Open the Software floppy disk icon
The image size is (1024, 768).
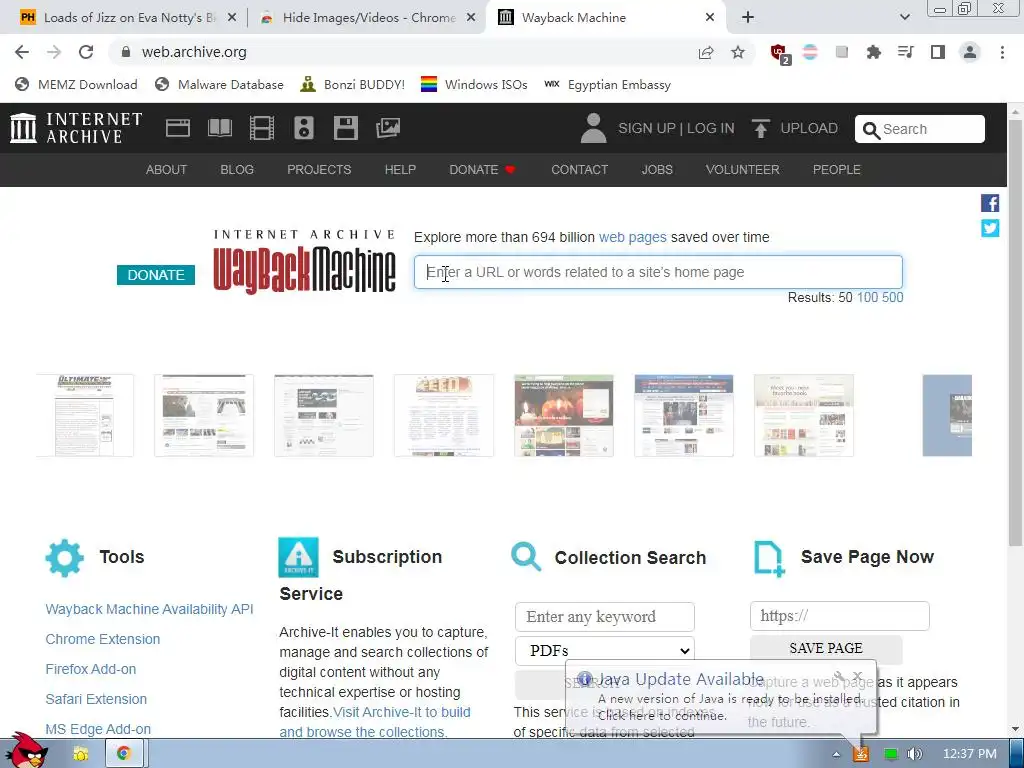345,128
